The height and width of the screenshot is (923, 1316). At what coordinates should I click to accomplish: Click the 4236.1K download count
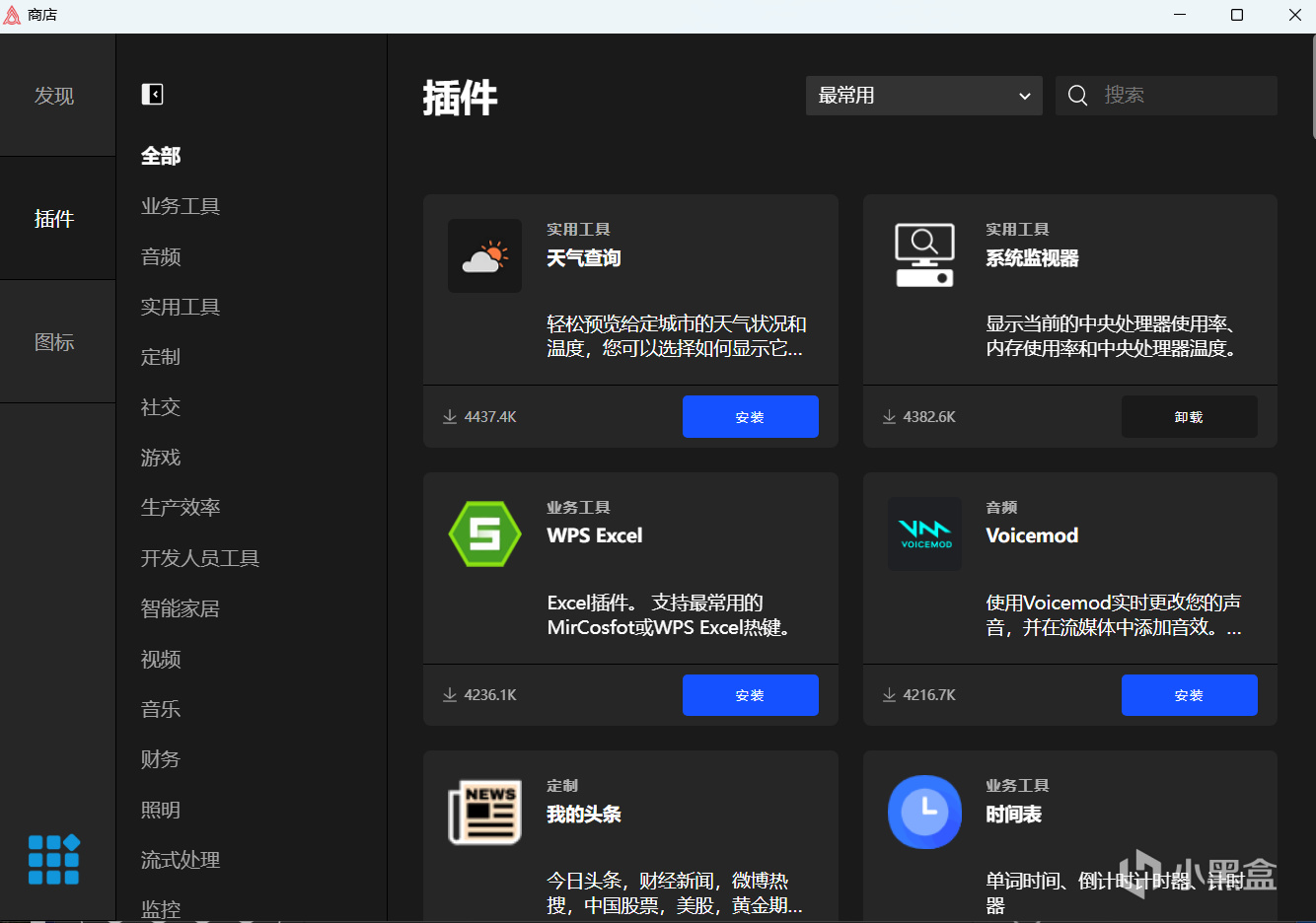click(490, 695)
